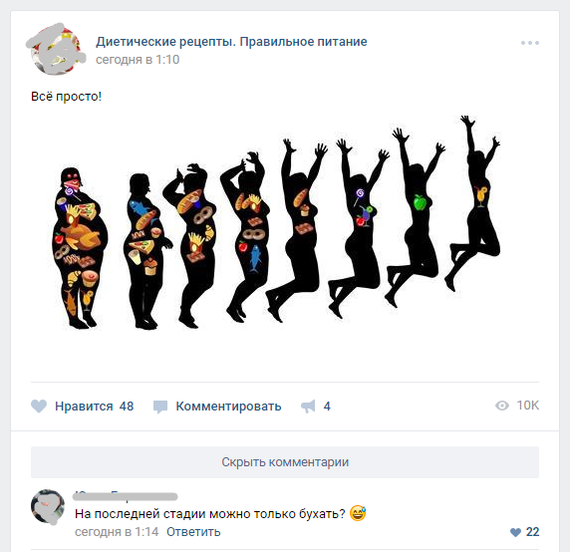Share the post via megaphone icon
The image size is (570, 552).
tap(308, 406)
